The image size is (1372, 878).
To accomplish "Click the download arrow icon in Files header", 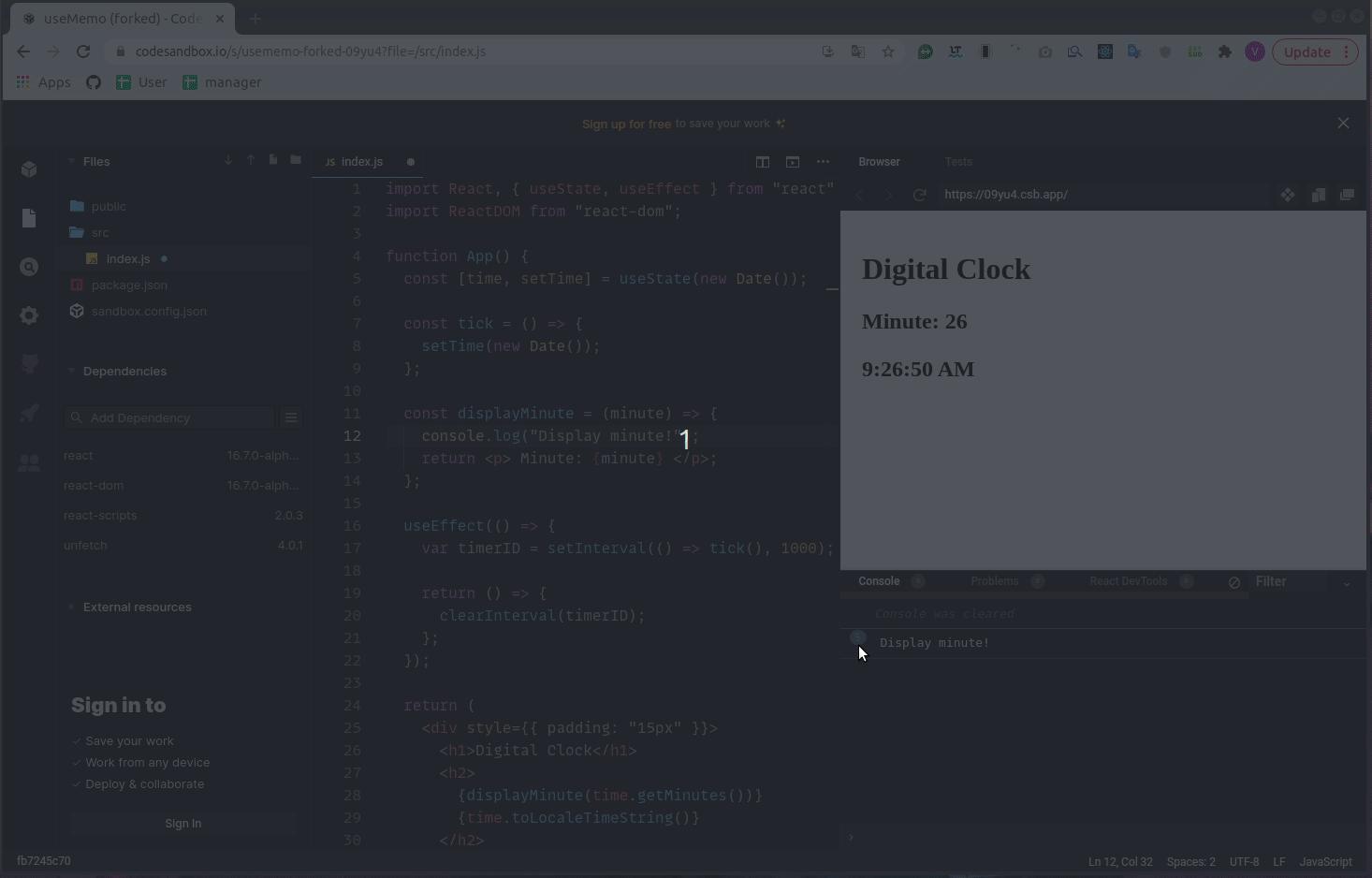I will pos(228,161).
